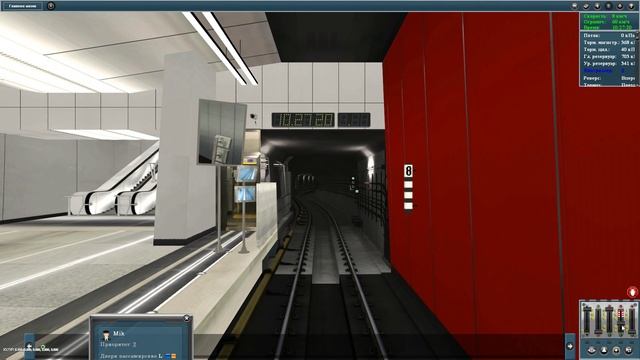Click the Приоритет: 2 line in the dialog
The width and height of the screenshot is (640, 360).
pyautogui.click(x=118, y=344)
